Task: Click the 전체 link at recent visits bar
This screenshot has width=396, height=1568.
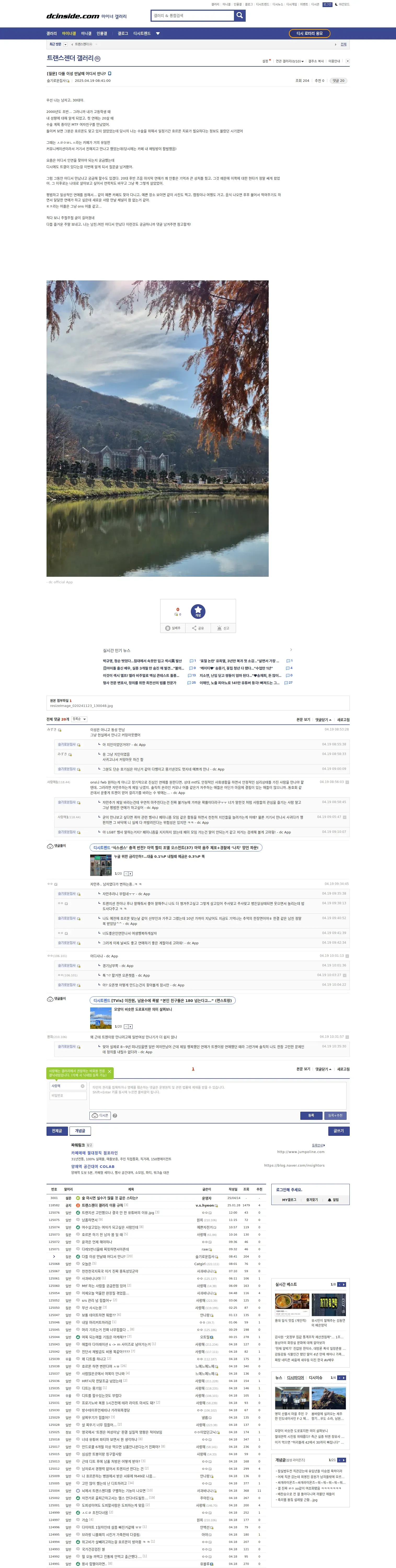Action: 344,44
